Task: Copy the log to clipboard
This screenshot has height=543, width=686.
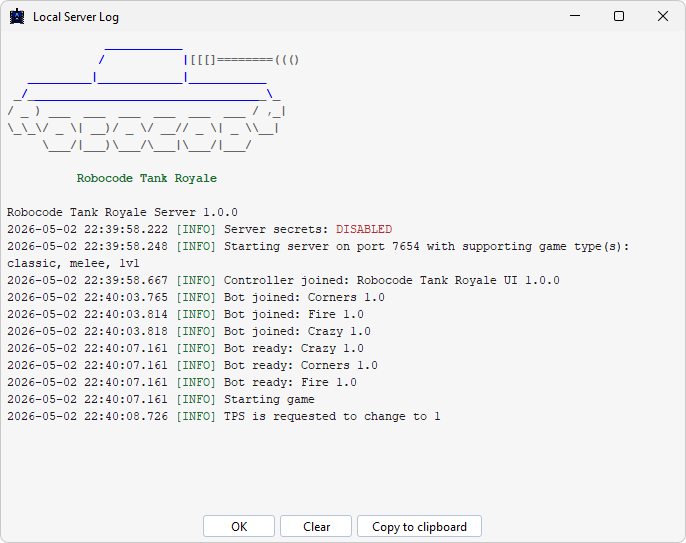Action: click(419, 526)
